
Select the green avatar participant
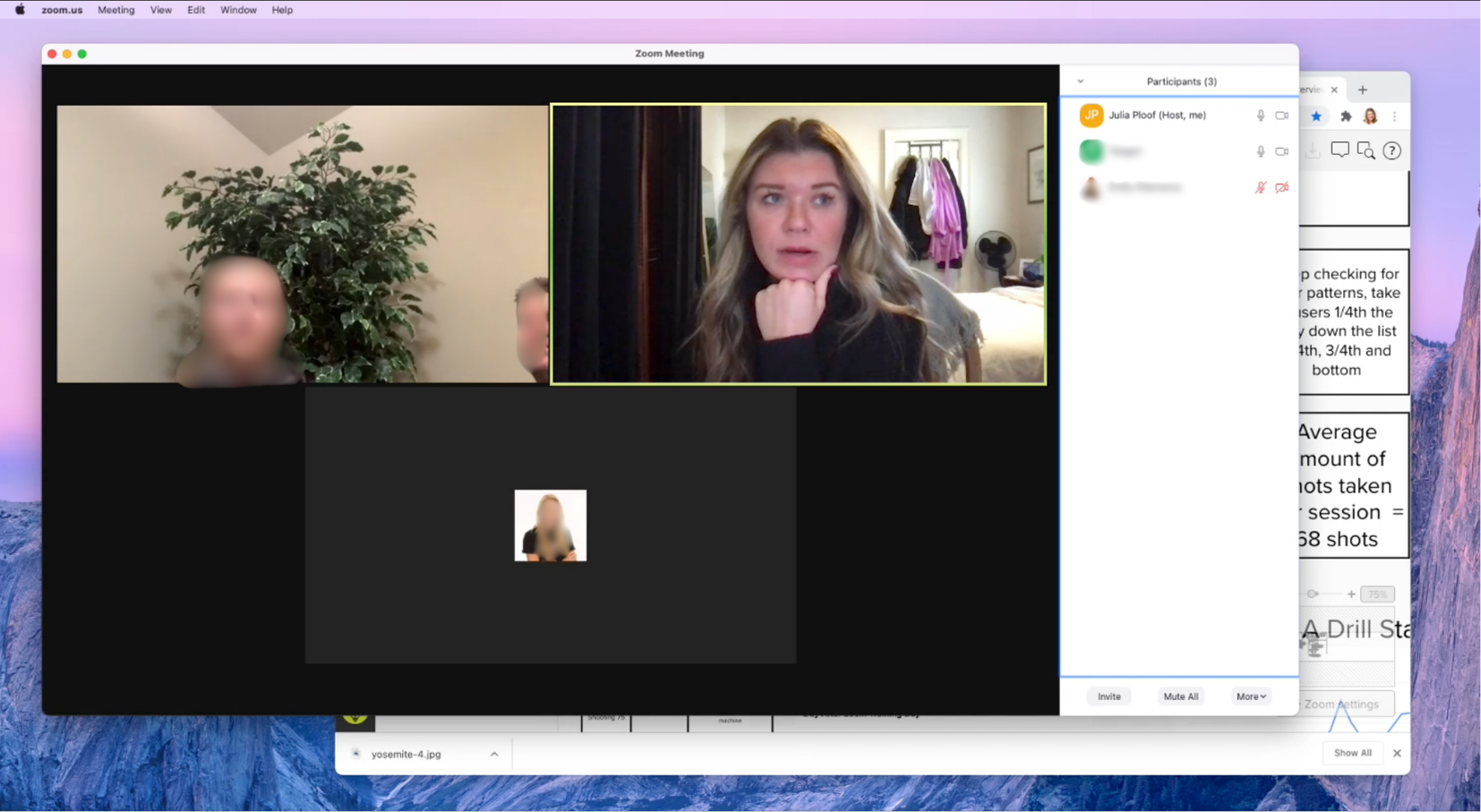pyautogui.click(x=1091, y=151)
